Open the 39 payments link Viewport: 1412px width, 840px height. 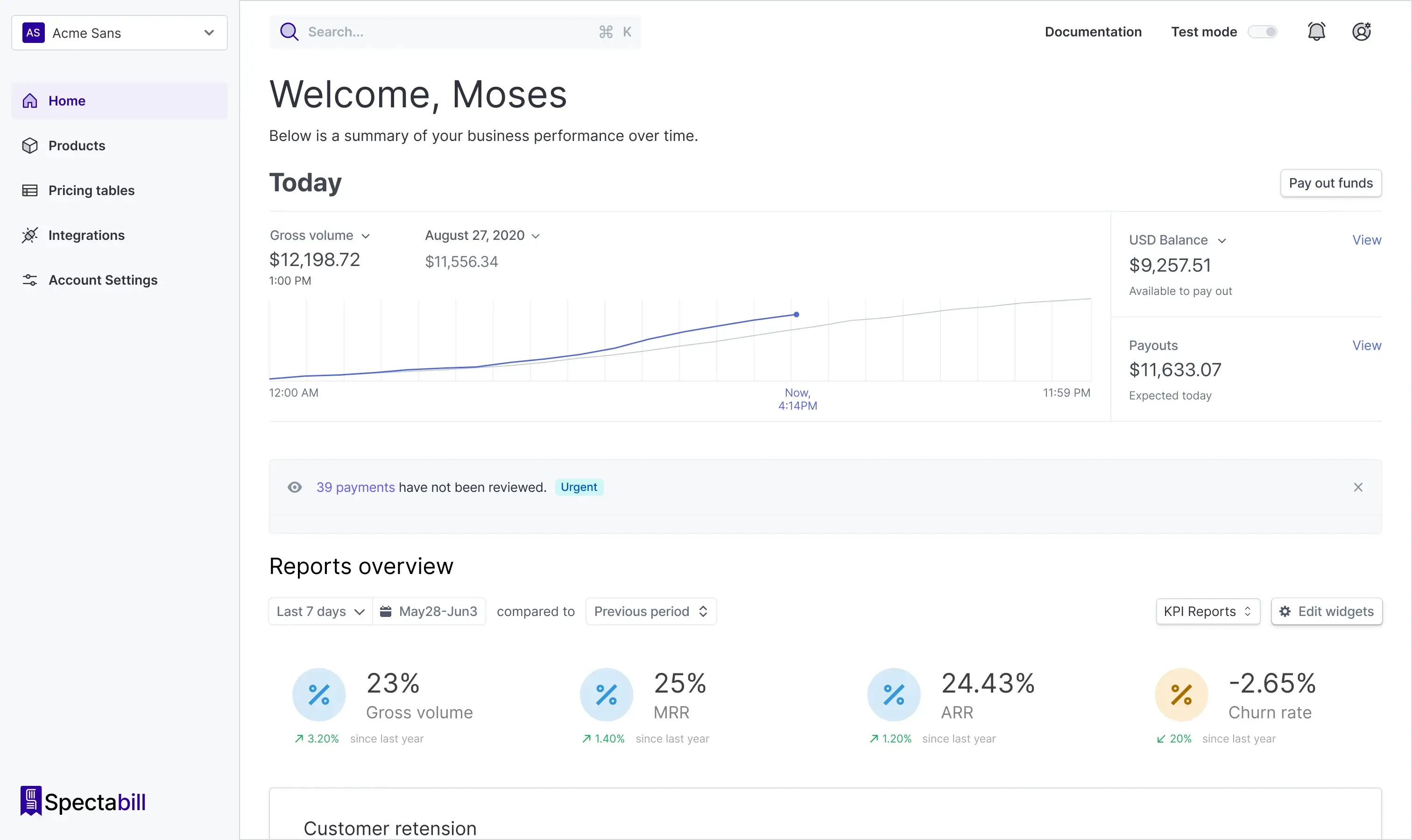point(356,487)
